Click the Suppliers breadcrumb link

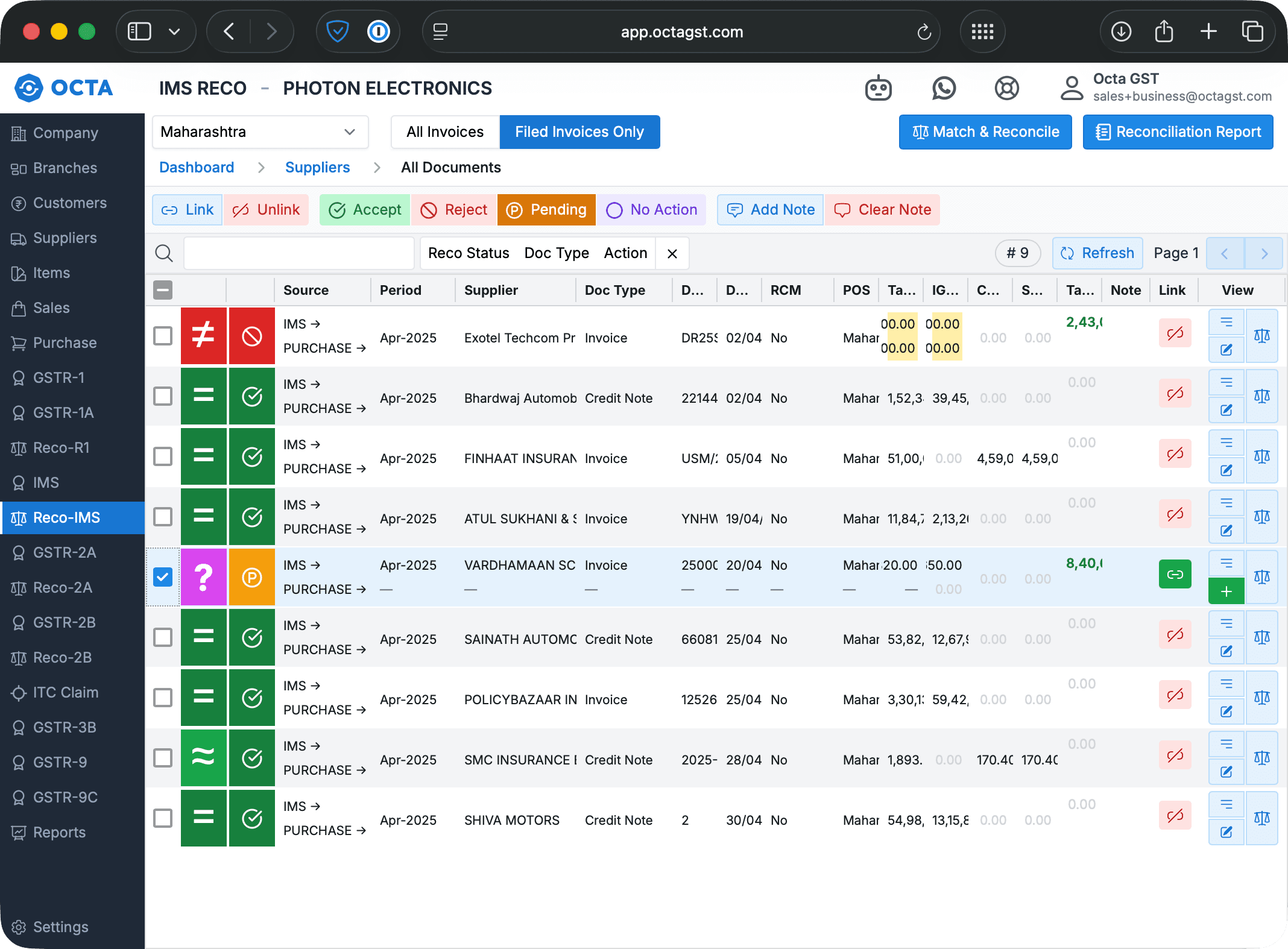point(317,167)
